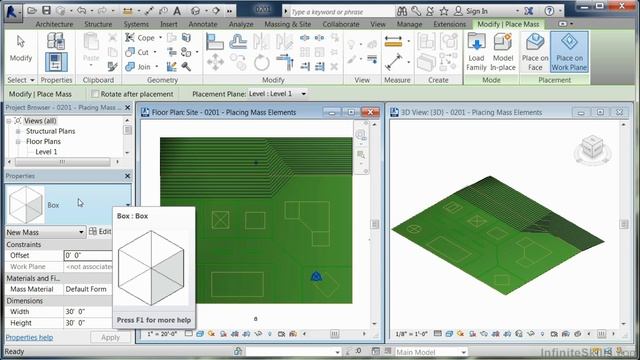The image size is (640, 360).
Task: Click the Open folder icon in quick access toolbar
Action: coord(32,11)
